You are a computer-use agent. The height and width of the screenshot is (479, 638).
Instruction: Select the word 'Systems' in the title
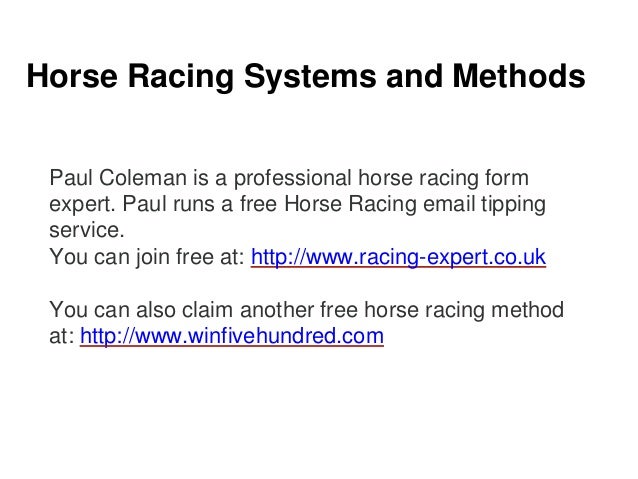coord(310,77)
